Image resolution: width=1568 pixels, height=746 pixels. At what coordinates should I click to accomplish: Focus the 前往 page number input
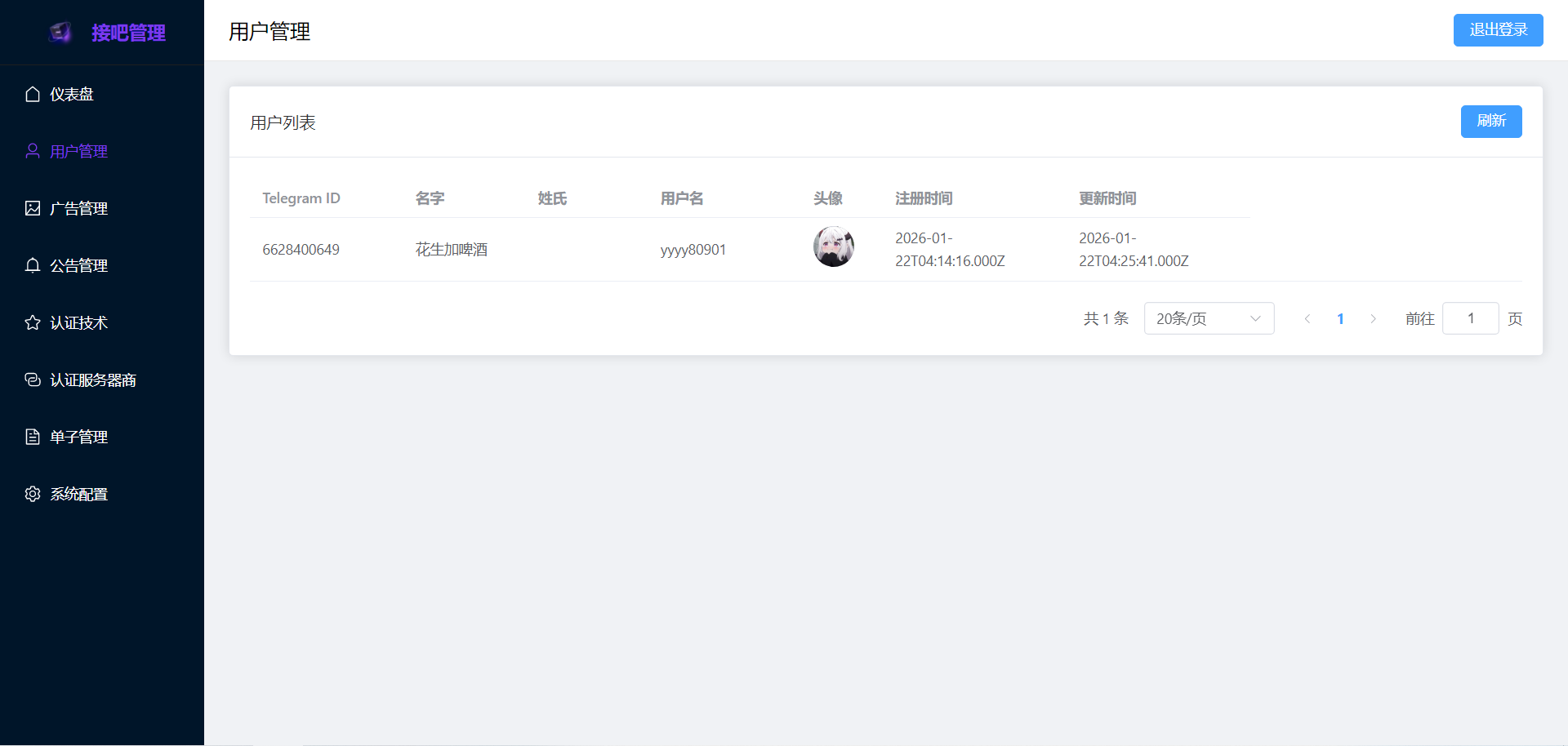tap(1470, 318)
